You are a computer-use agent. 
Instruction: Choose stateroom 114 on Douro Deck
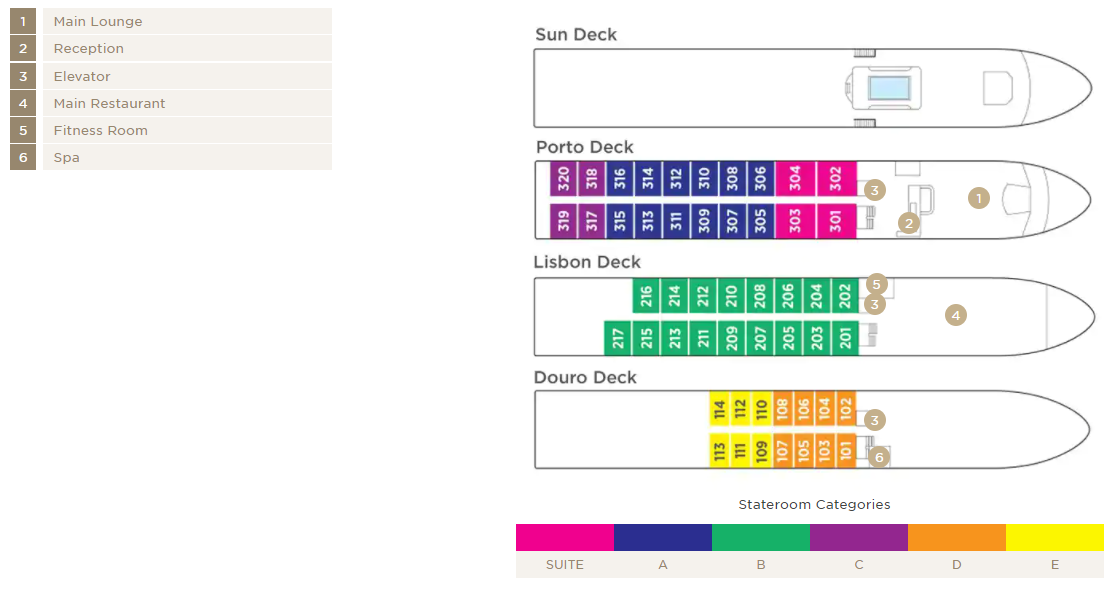point(719,408)
